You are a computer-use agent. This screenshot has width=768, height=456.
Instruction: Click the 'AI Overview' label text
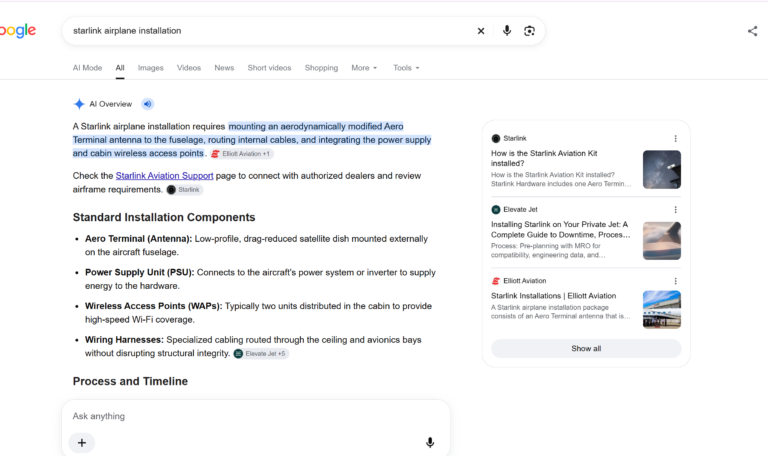111,104
